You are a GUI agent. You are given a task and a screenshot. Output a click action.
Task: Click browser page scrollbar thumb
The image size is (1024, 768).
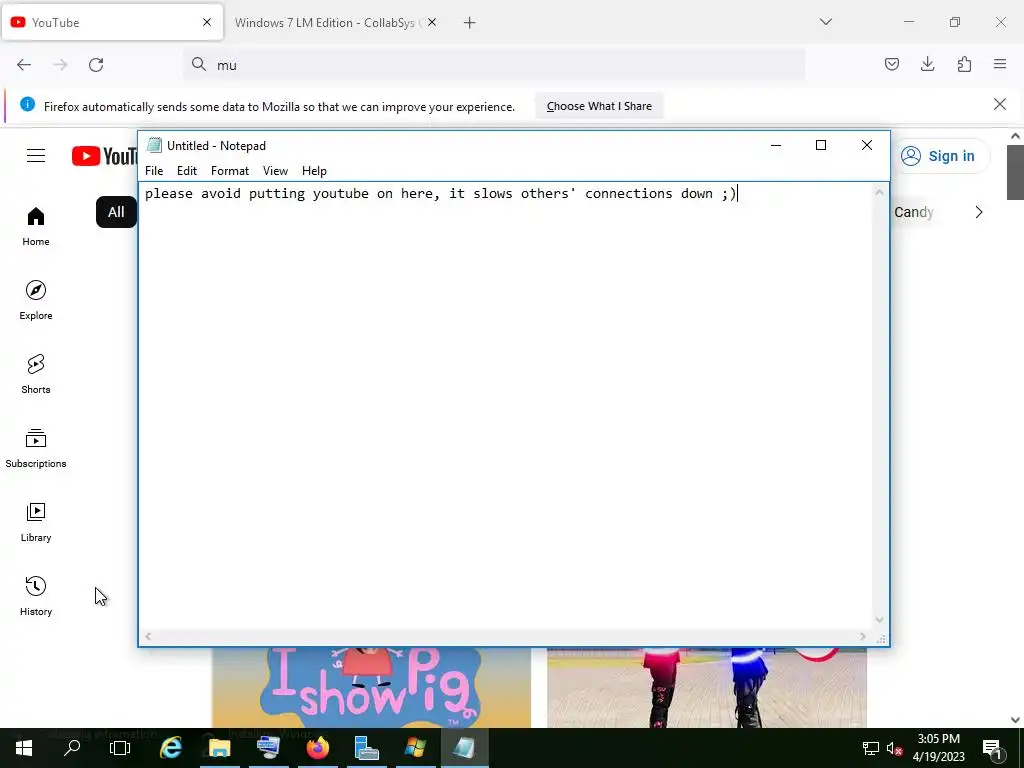[x=1015, y=172]
